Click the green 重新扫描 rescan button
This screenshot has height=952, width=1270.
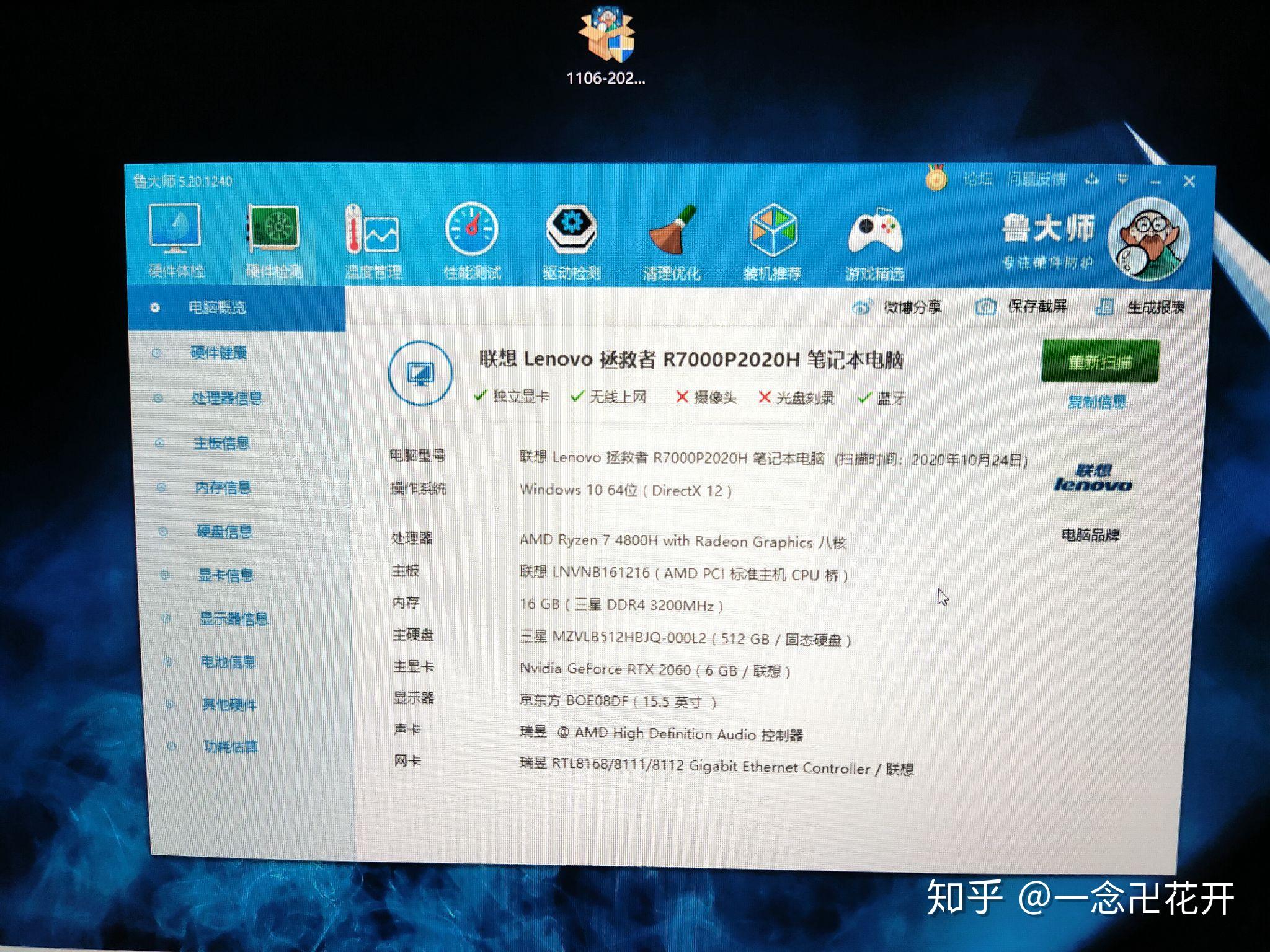(1100, 361)
